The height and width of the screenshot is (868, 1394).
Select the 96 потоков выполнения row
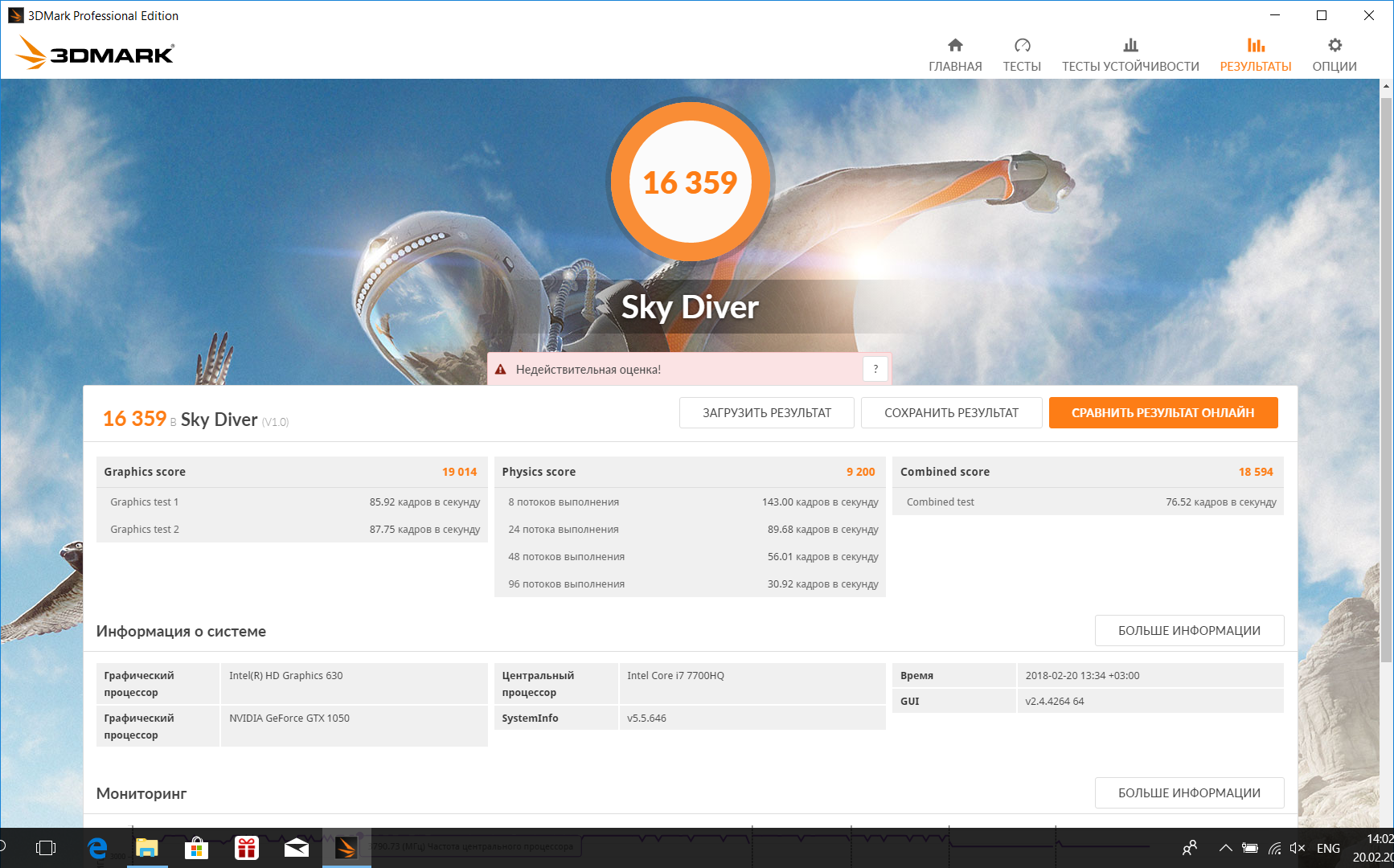[x=690, y=583]
